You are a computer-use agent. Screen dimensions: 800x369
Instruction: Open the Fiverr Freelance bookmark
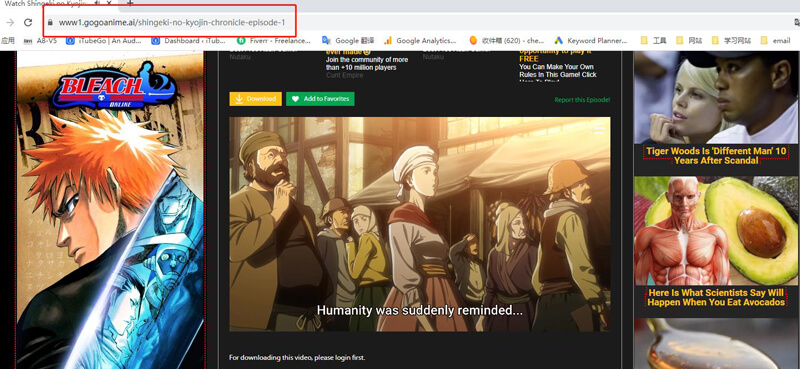click(274, 40)
